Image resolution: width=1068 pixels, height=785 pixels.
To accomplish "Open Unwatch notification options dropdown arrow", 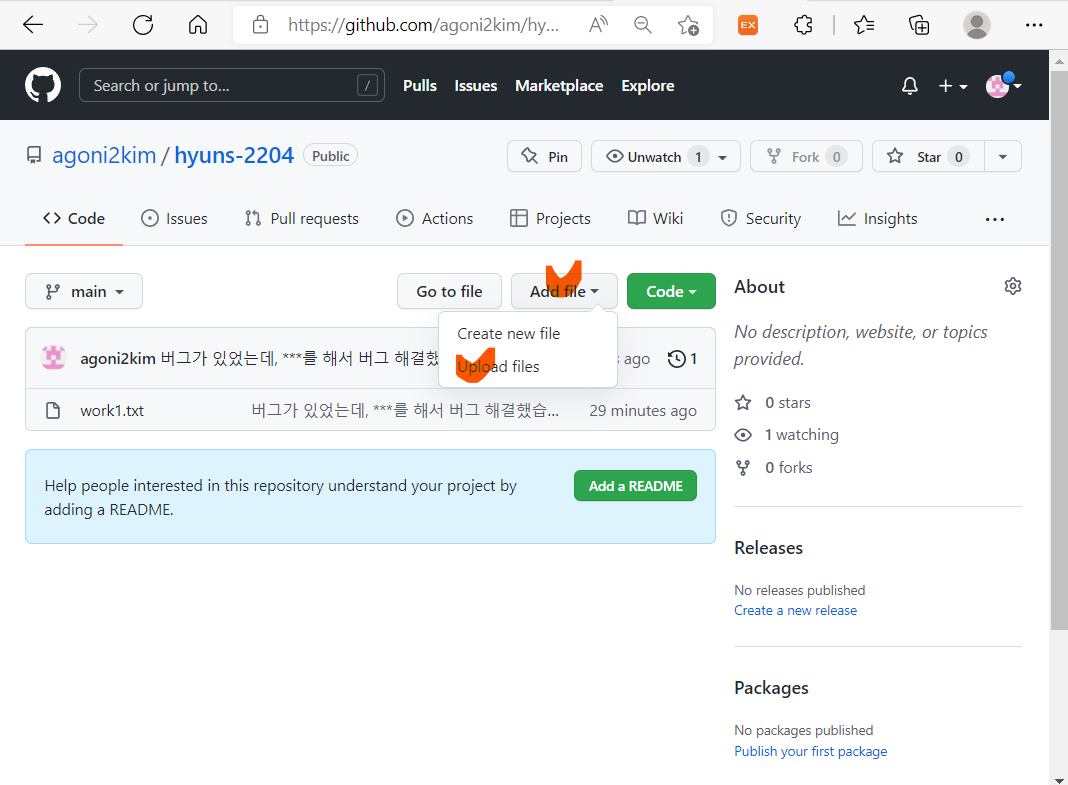I will coord(723,157).
